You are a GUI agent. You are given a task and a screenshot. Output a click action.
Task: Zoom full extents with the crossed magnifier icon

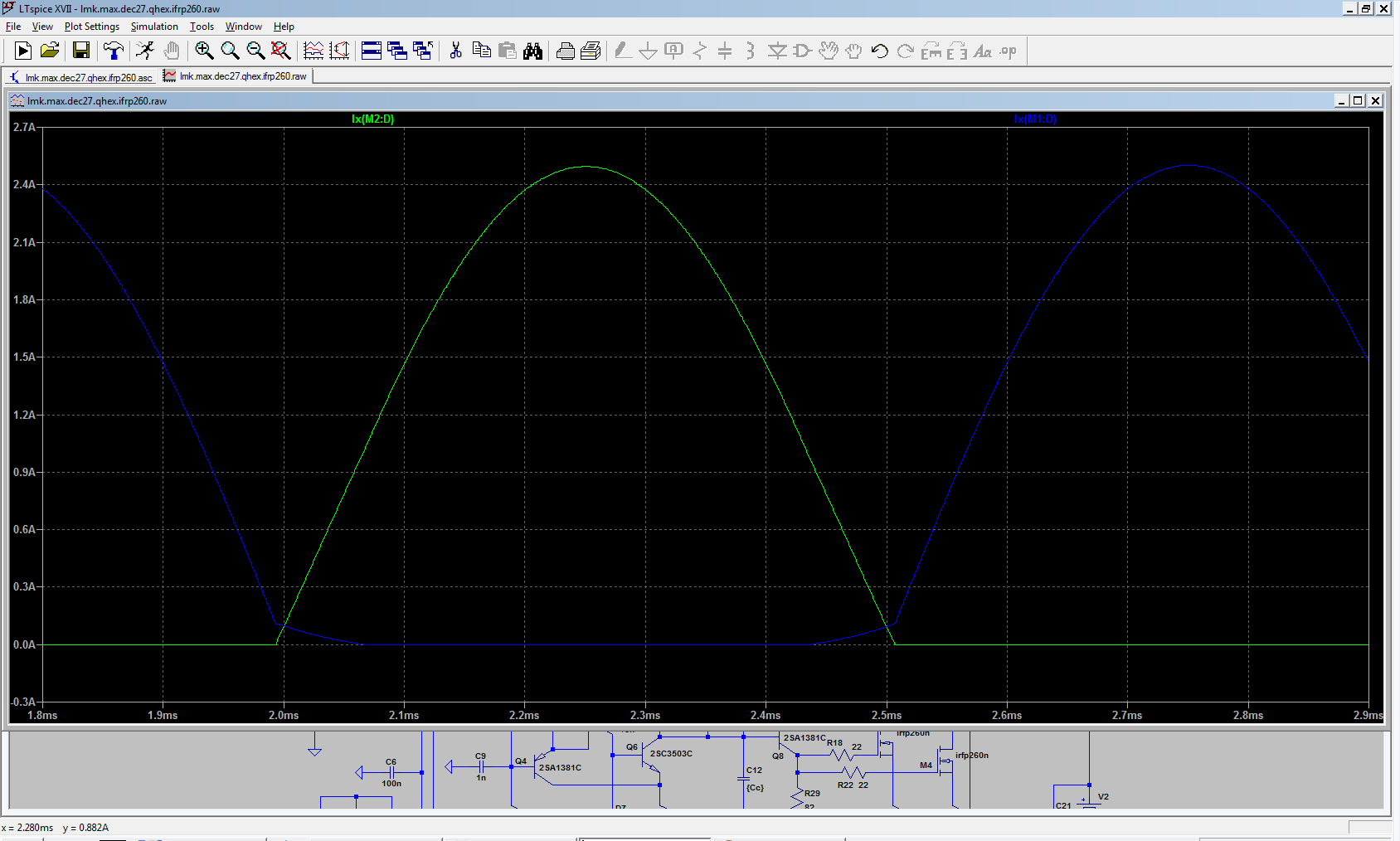[281, 51]
